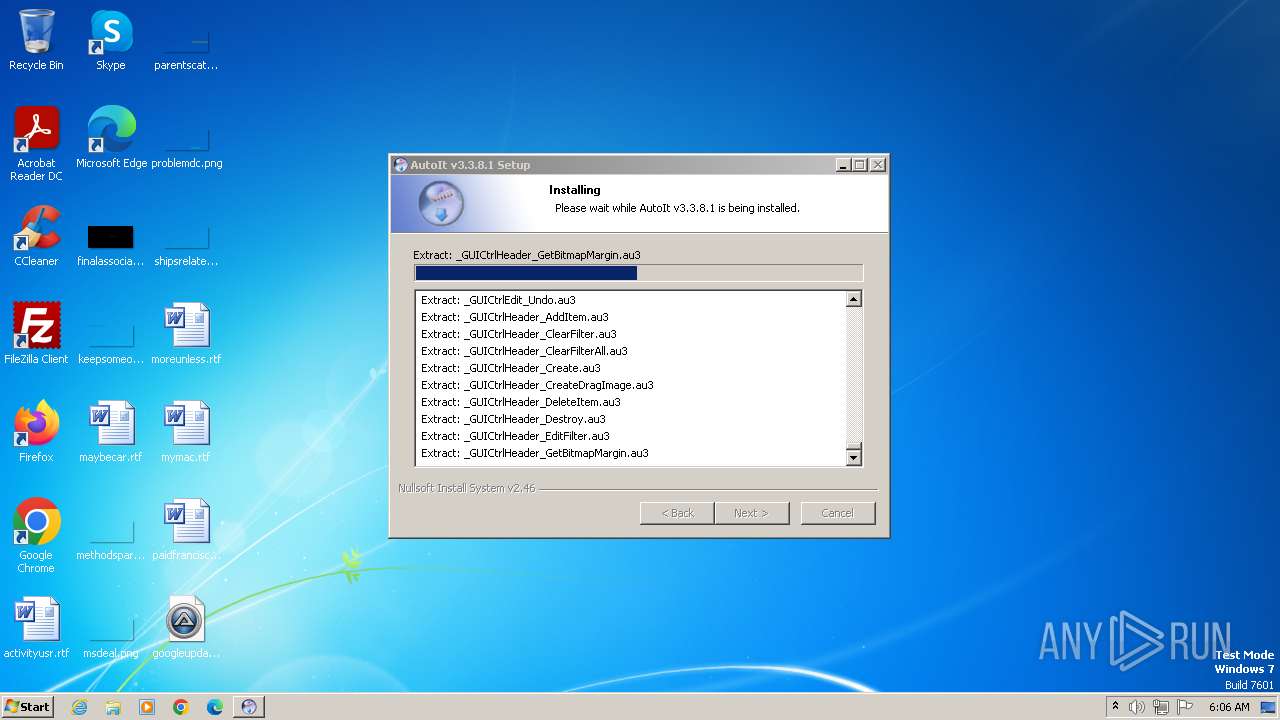Open moreunless.rtf document icon
Image resolution: width=1280 pixels, height=720 pixels.
click(x=186, y=333)
